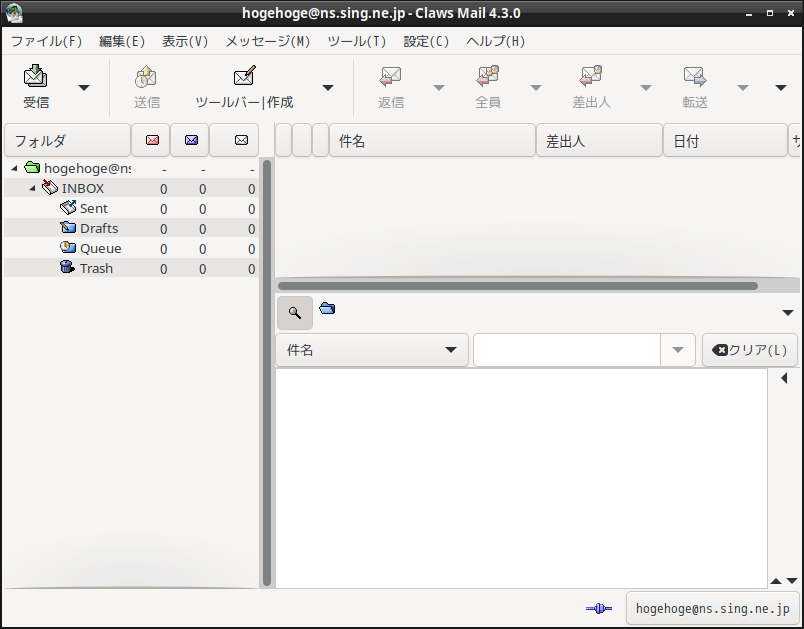Viewport: 804px width, 629px height.
Task: Open the Compose (作成) dropdown arrow
Action: click(x=328, y=88)
